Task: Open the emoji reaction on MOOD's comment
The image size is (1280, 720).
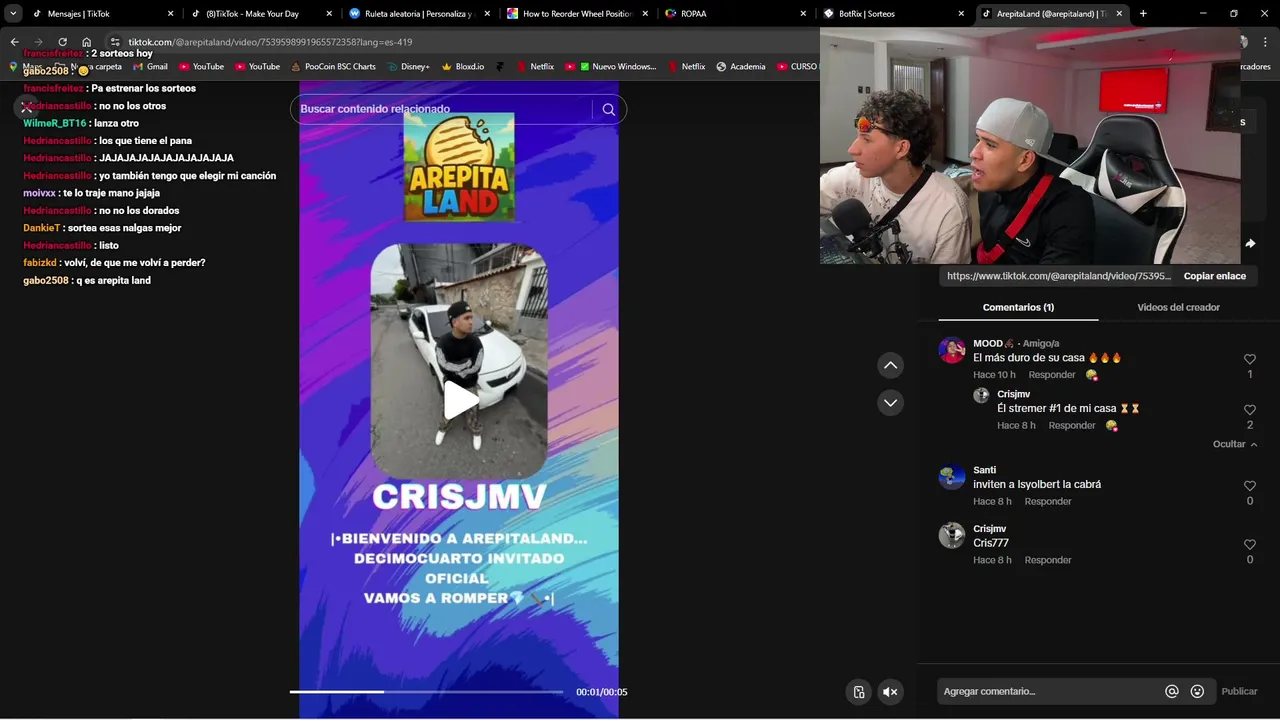Action: pyautogui.click(x=1092, y=376)
